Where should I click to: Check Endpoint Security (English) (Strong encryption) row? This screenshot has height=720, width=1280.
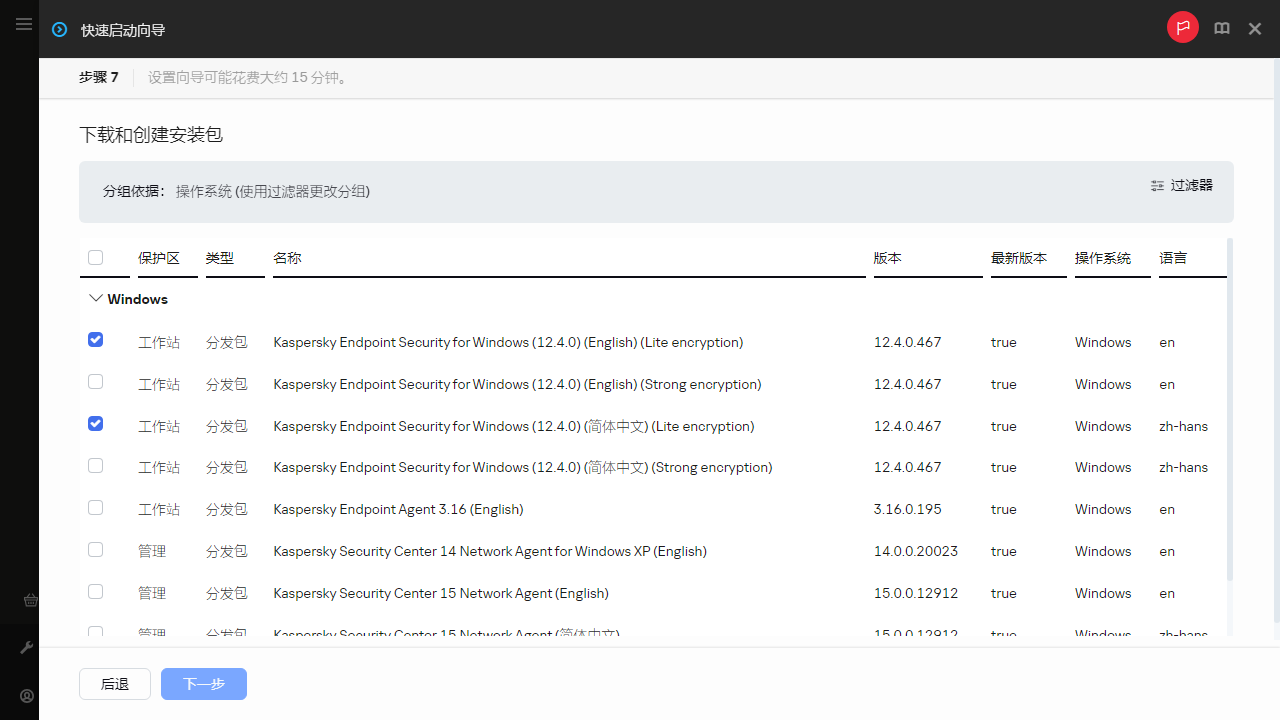[x=95, y=381]
